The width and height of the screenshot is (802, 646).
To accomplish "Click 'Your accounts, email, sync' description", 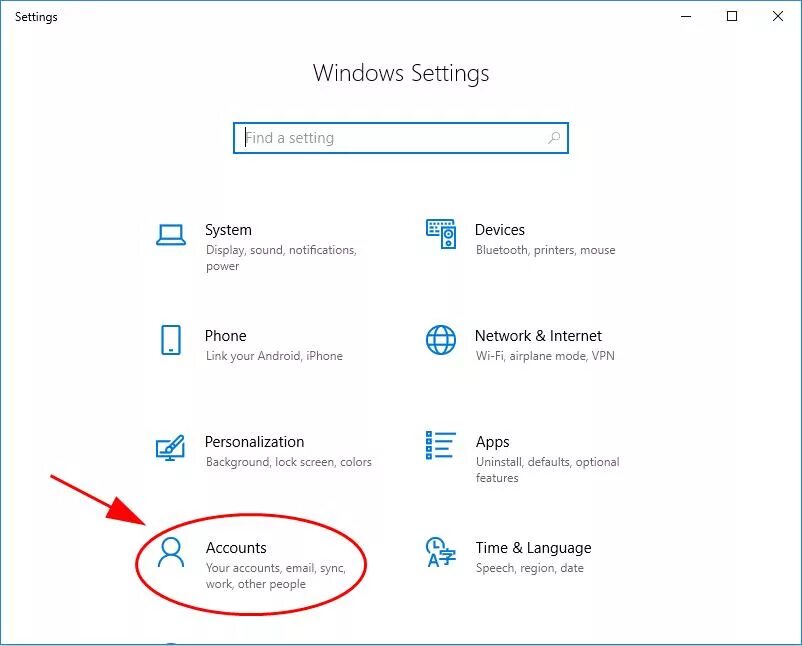I will click(276, 576).
